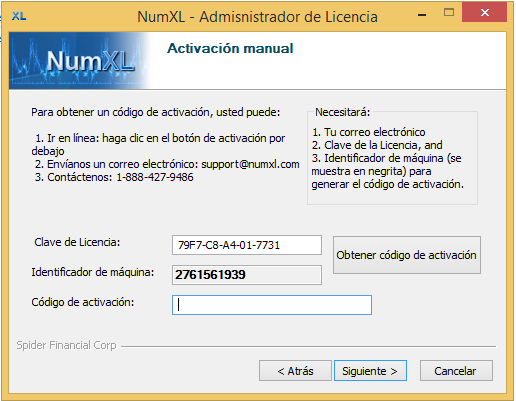
Task: Click into the Código de activación field
Action: point(272,305)
